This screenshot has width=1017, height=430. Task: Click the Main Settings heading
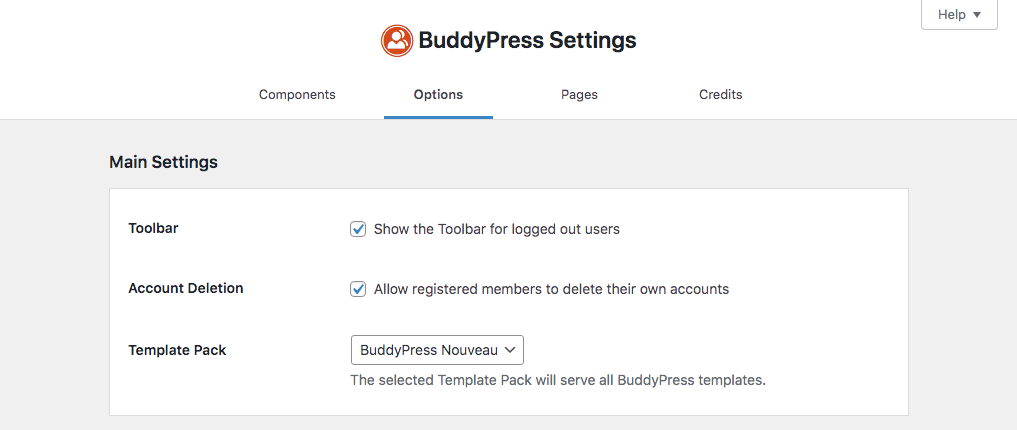[x=163, y=162]
